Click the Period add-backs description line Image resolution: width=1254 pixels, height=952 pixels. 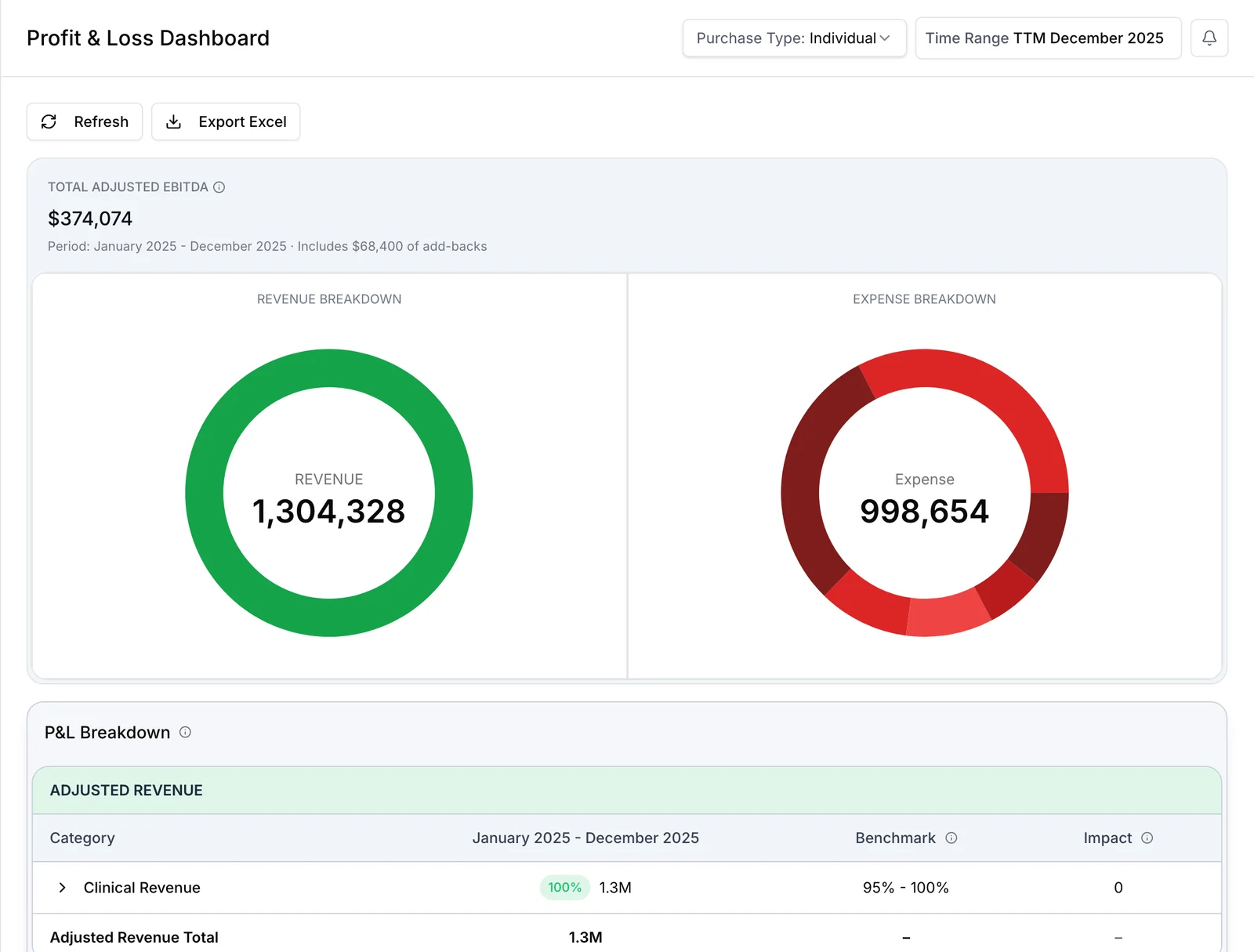point(267,246)
